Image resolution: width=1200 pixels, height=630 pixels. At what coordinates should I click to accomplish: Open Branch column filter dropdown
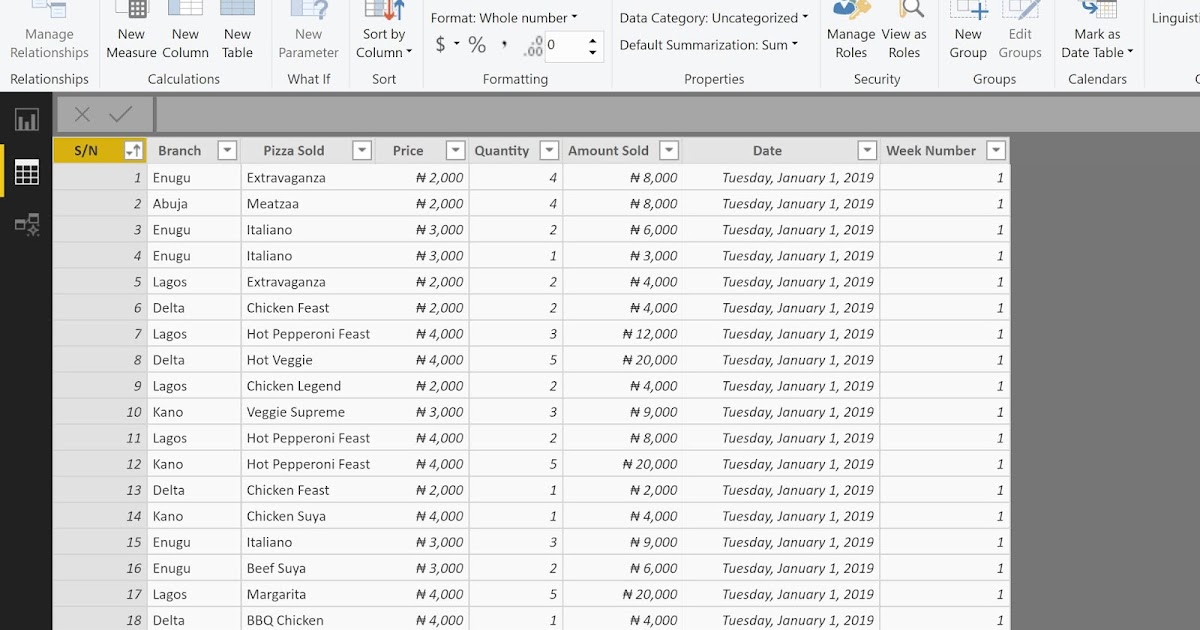227,151
